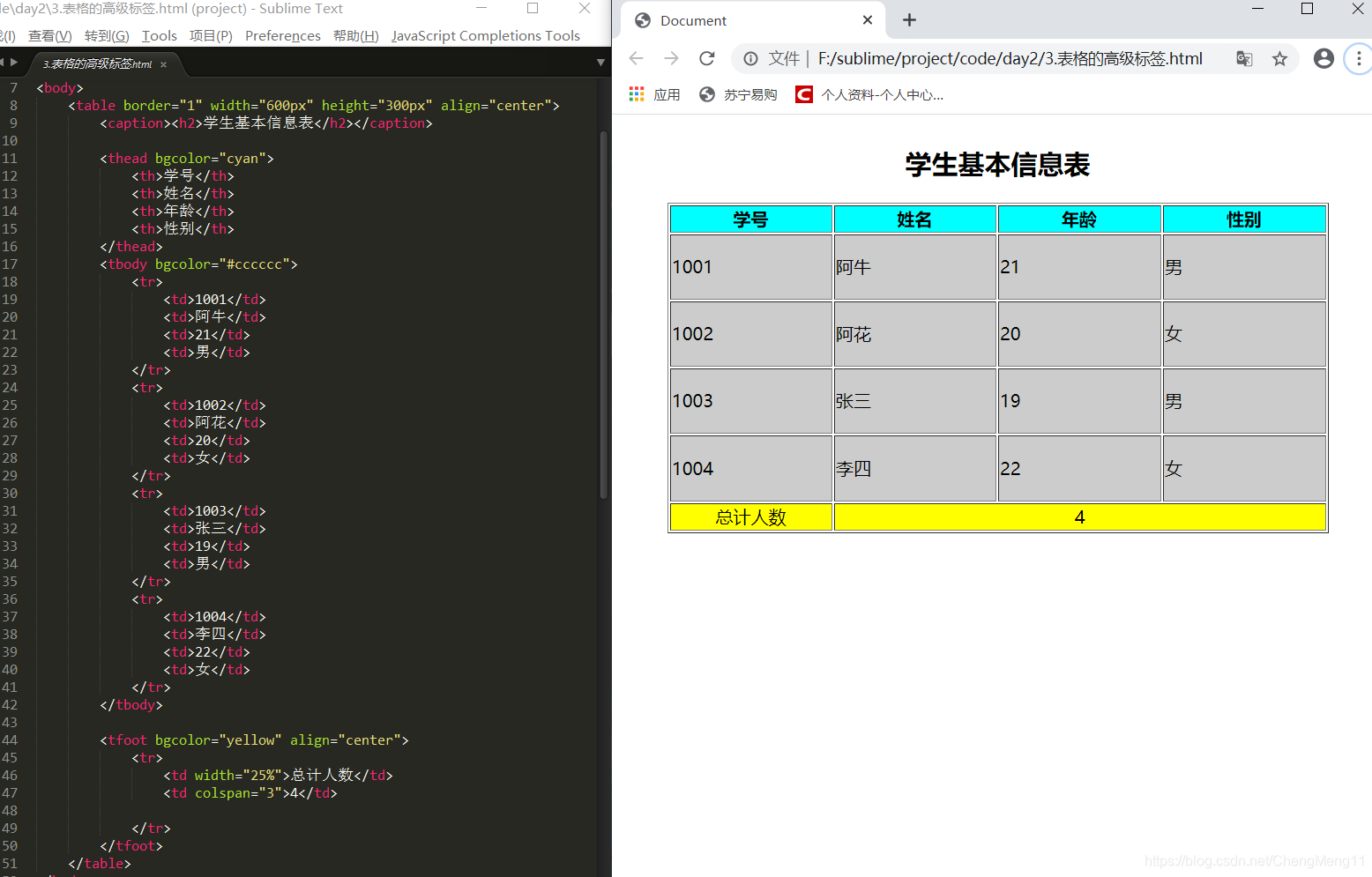Click the 学生基本信息表 heading
Screen dimensions: 1372x877
997,165
